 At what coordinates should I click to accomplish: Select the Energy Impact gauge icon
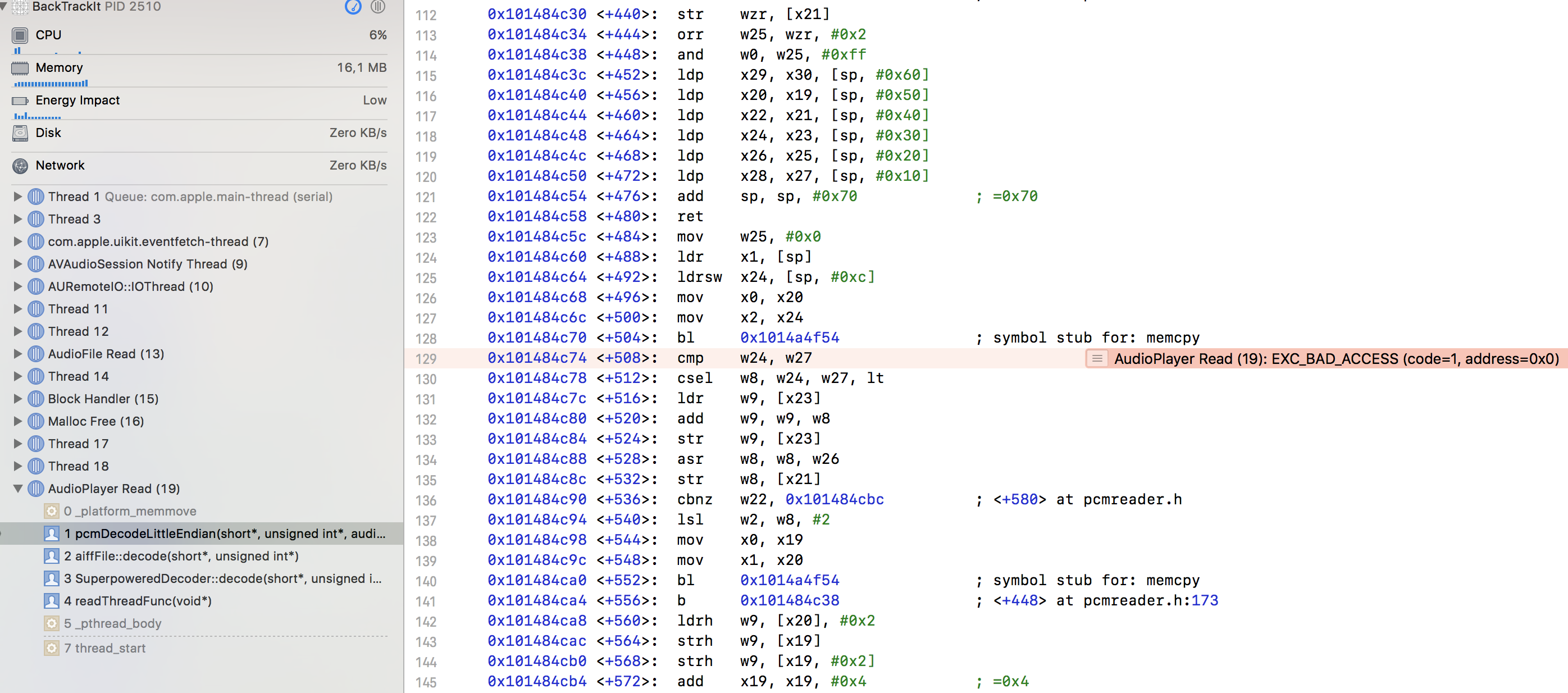[20, 100]
